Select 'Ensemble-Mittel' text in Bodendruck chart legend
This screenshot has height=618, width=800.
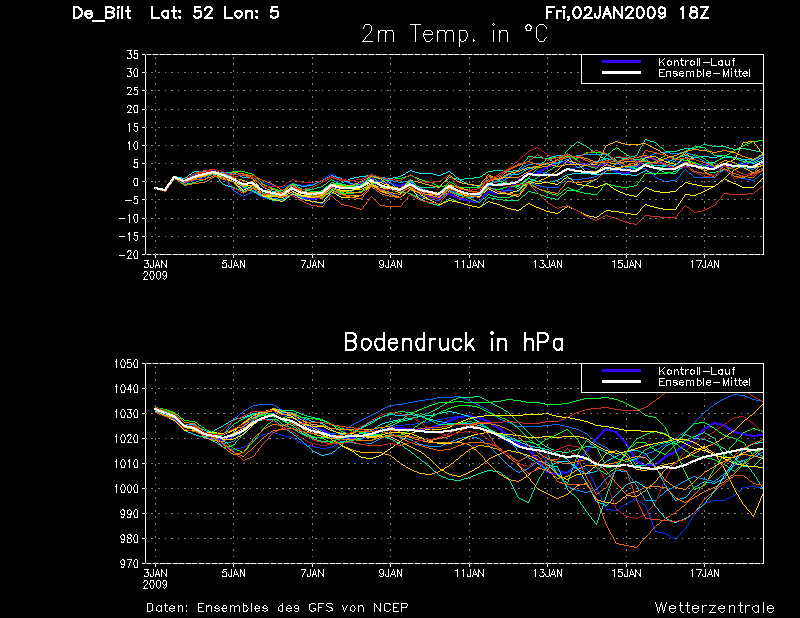[x=704, y=382]
